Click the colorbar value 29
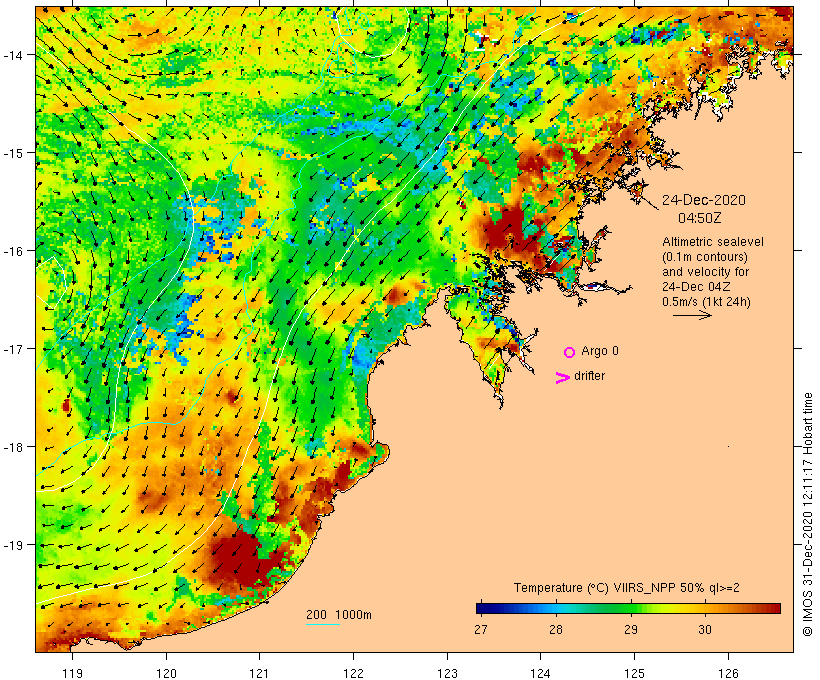Image resolution: width=820 pixels, height=680 pixels. (x=631, y=629)
